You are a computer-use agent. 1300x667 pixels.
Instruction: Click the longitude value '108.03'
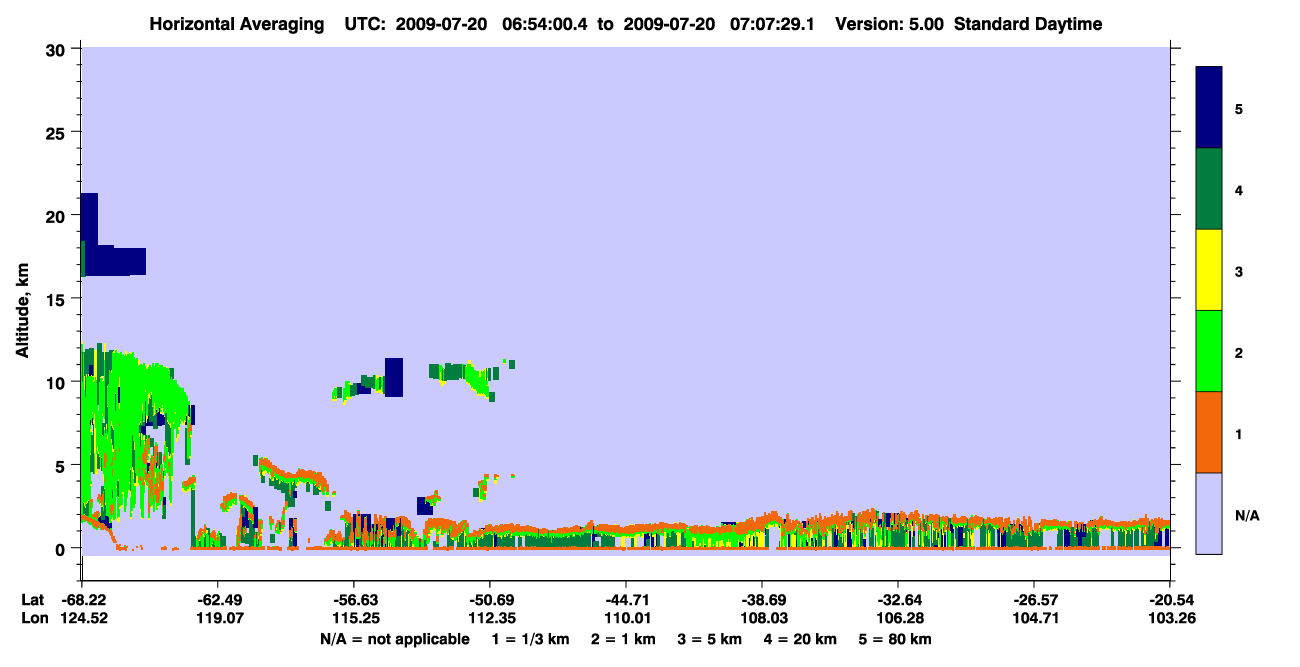(x=762, y=618)
